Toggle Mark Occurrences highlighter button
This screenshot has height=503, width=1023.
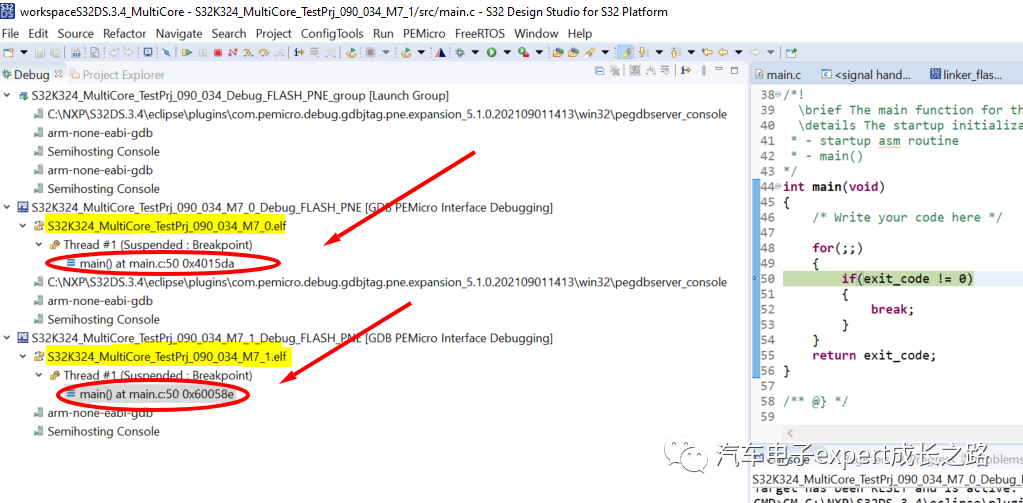tap(625, 52)
